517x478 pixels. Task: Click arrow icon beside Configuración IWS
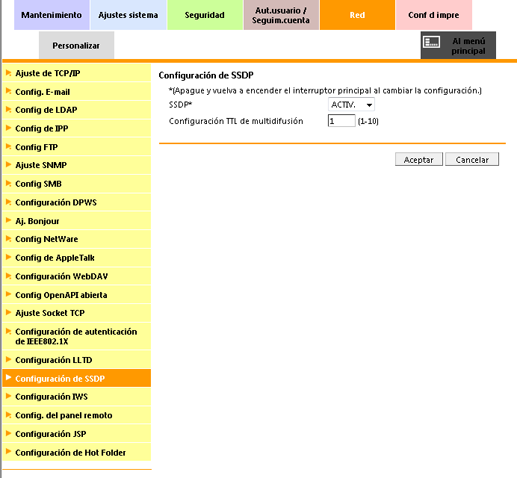pos(9,396)
